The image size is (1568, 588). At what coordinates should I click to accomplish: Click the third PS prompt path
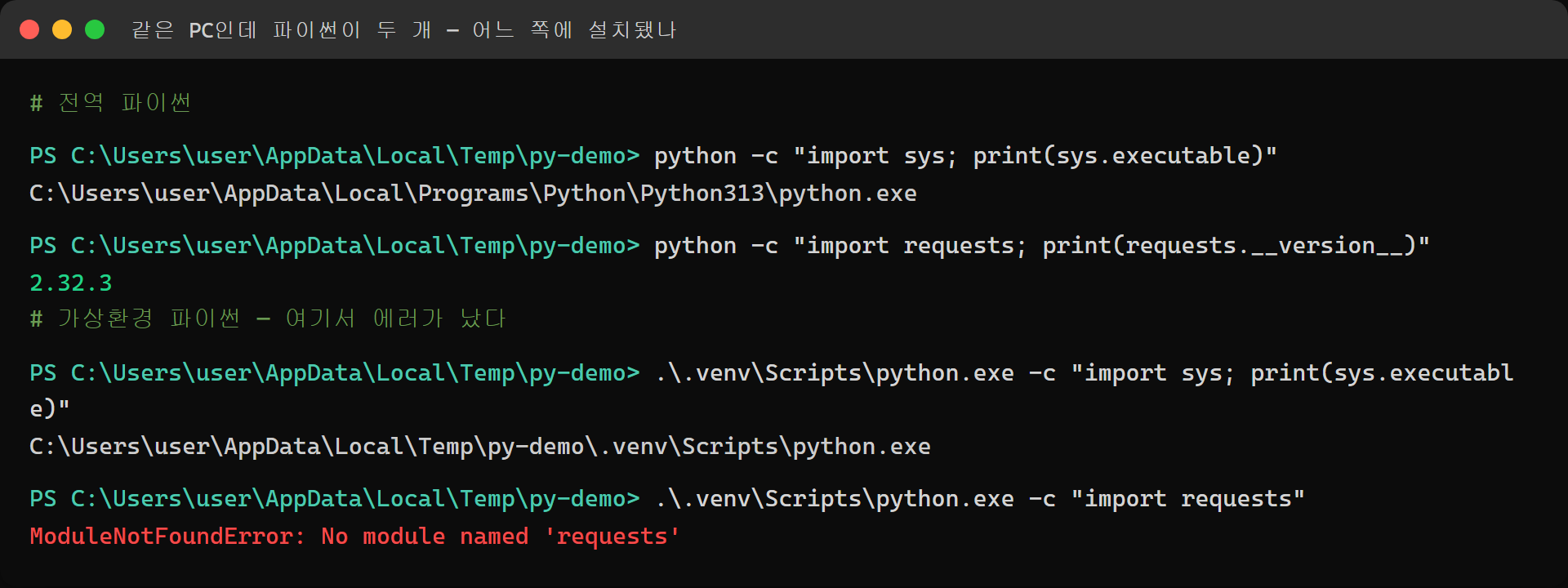pyautogui.click(x=335, y=373)
